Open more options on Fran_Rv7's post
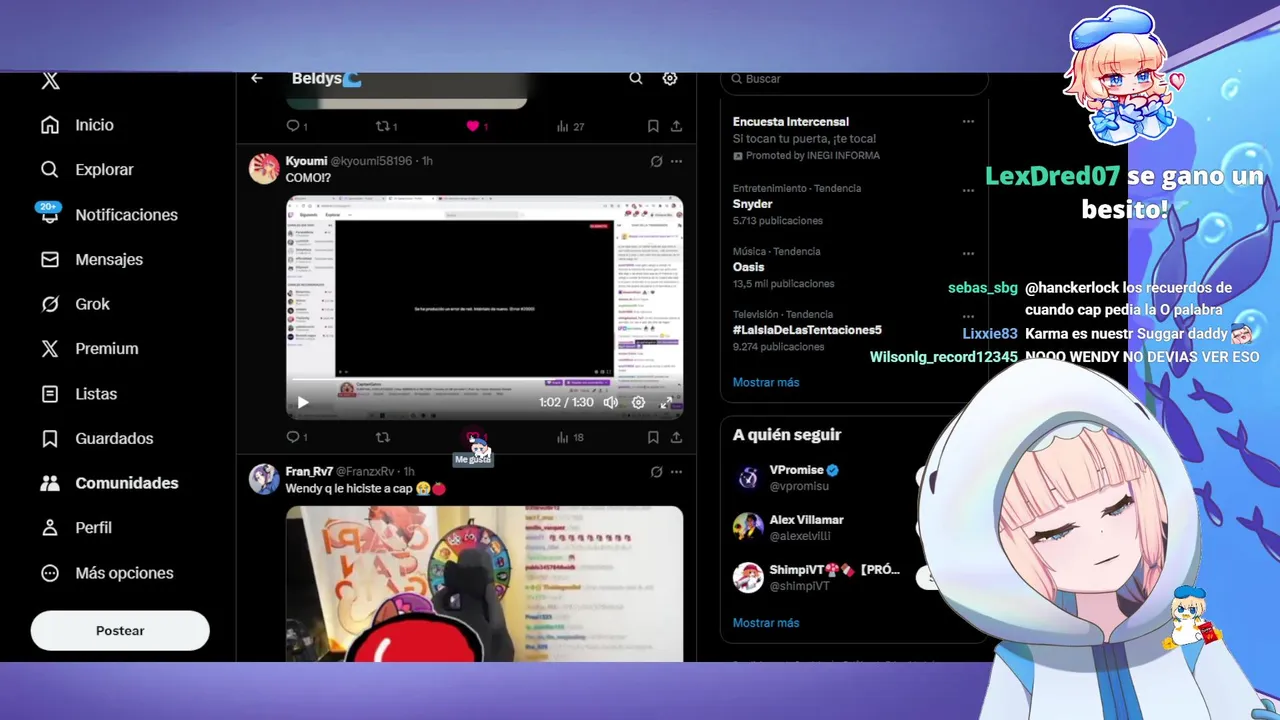 tap(676, 472)
